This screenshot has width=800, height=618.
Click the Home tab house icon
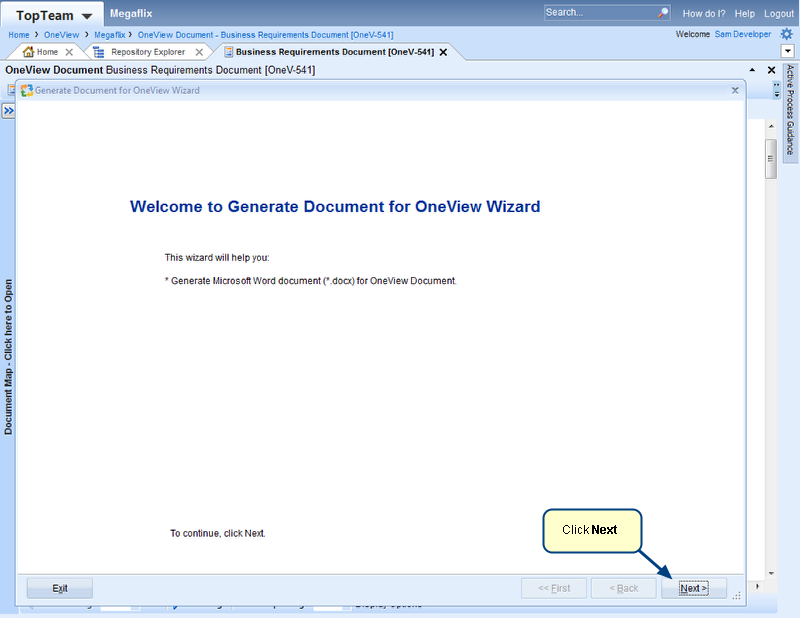coord(28,52)
